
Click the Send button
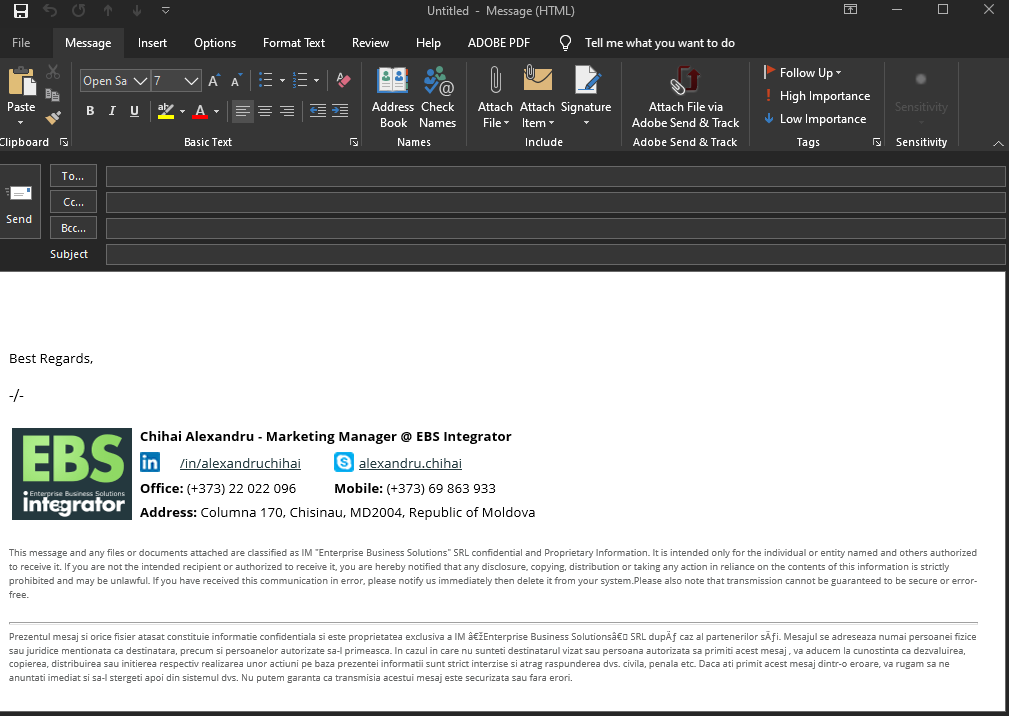click(20, 202)
